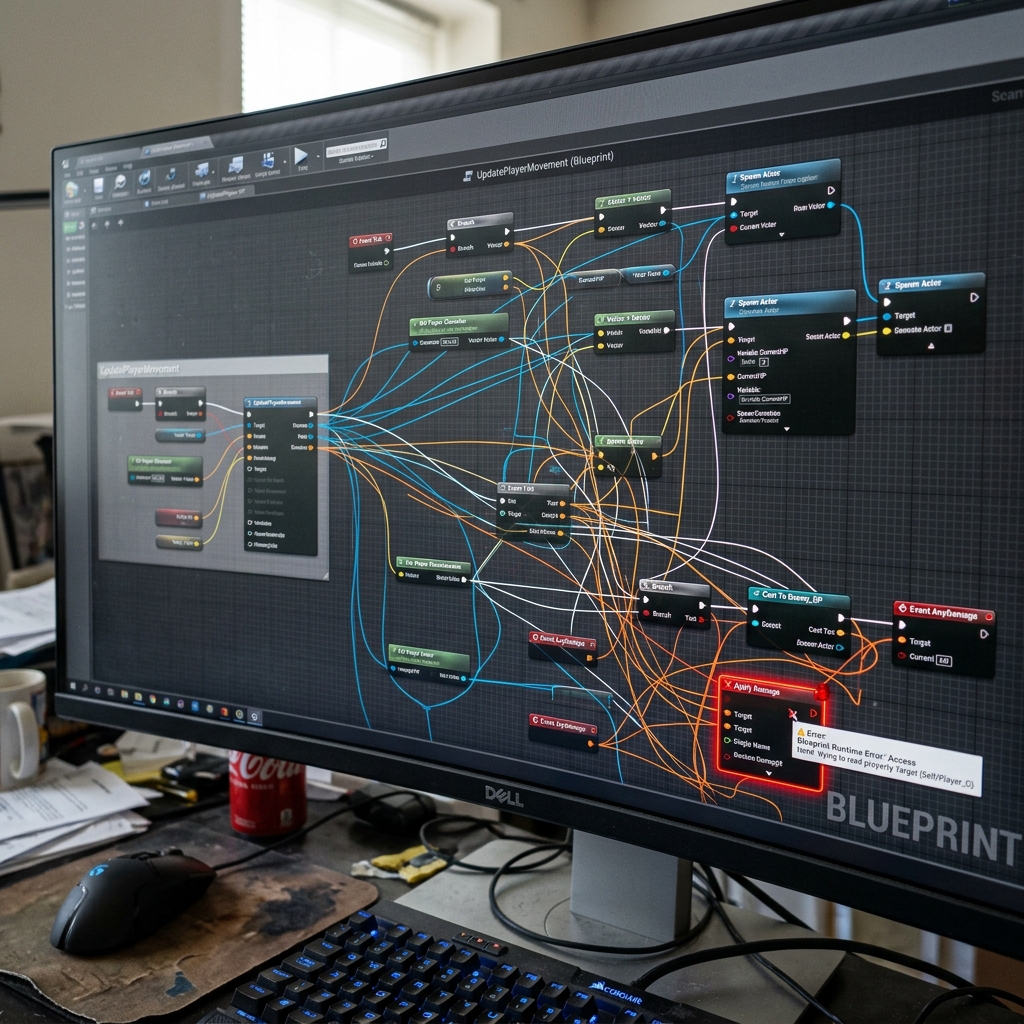Screen dimensions: 1024x1024
Task: Click the Play triangle in the toolbar
Action: pos(300,155)
